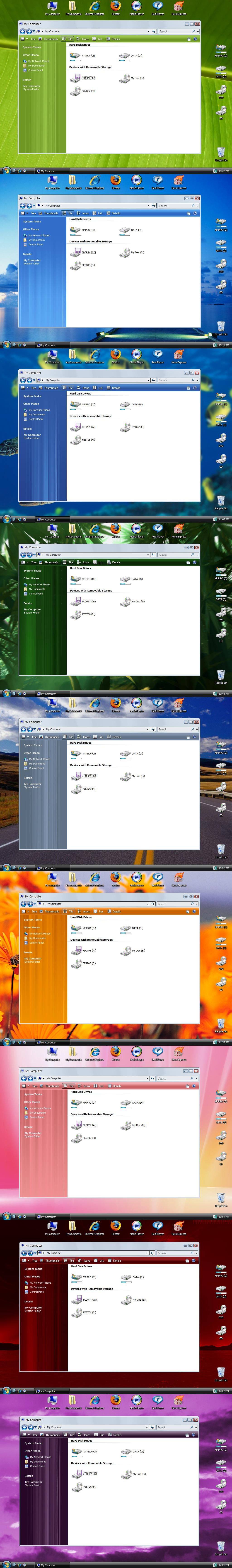Switch to Tile view in navy blue window
Screen dimensions: 232x1568
coord(68,388)
